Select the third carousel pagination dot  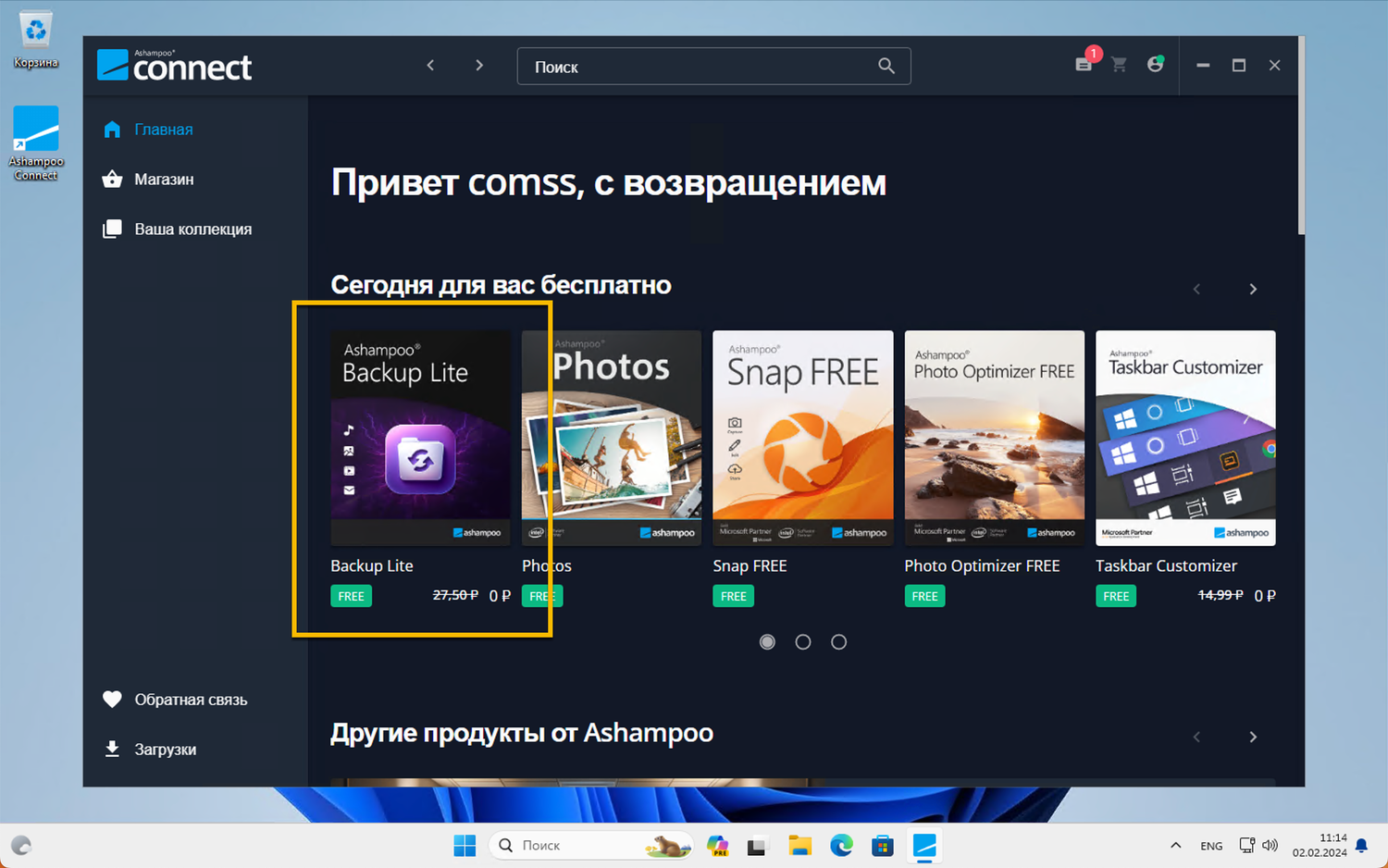pos(838,641)
